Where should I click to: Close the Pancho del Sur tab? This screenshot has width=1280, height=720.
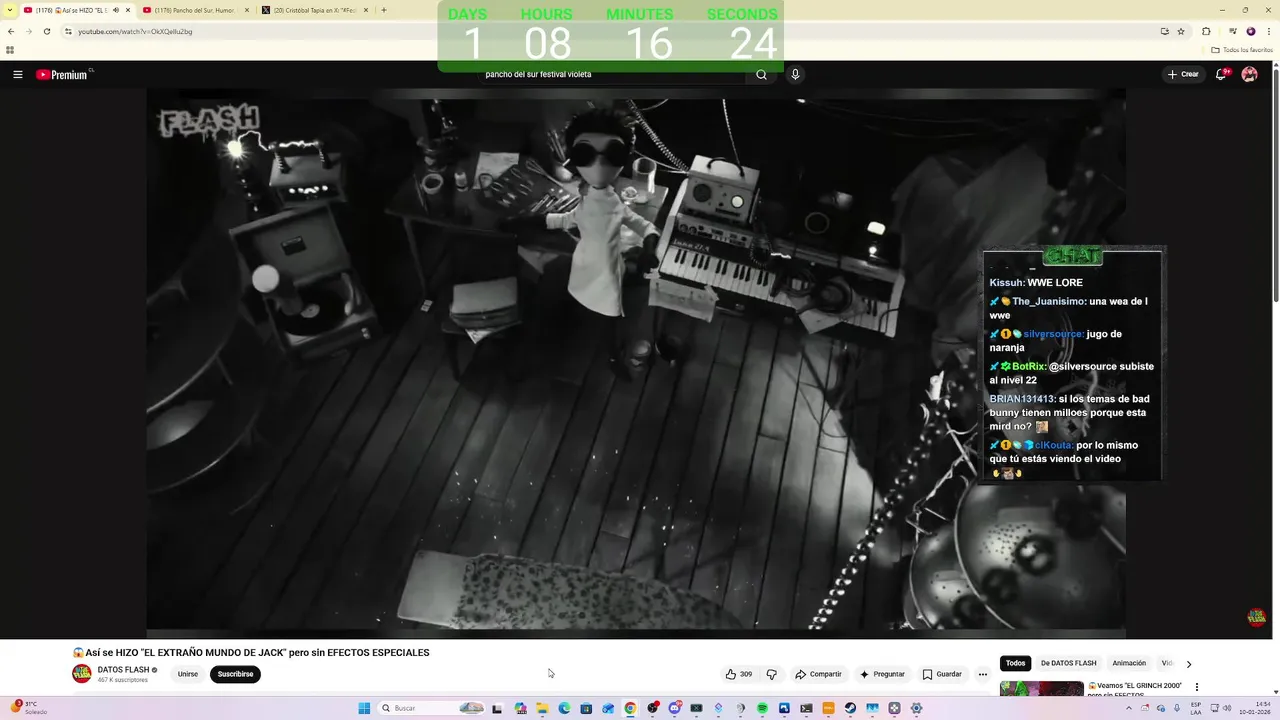pos(246,10)
